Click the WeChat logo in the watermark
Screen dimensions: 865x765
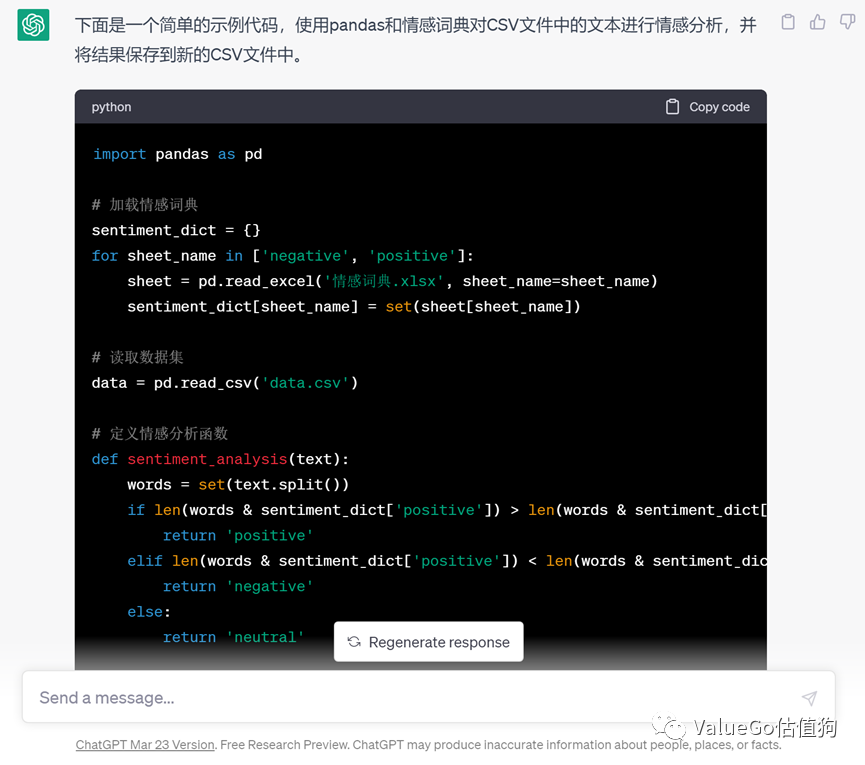pyautogui.click(x=665, y=727)
